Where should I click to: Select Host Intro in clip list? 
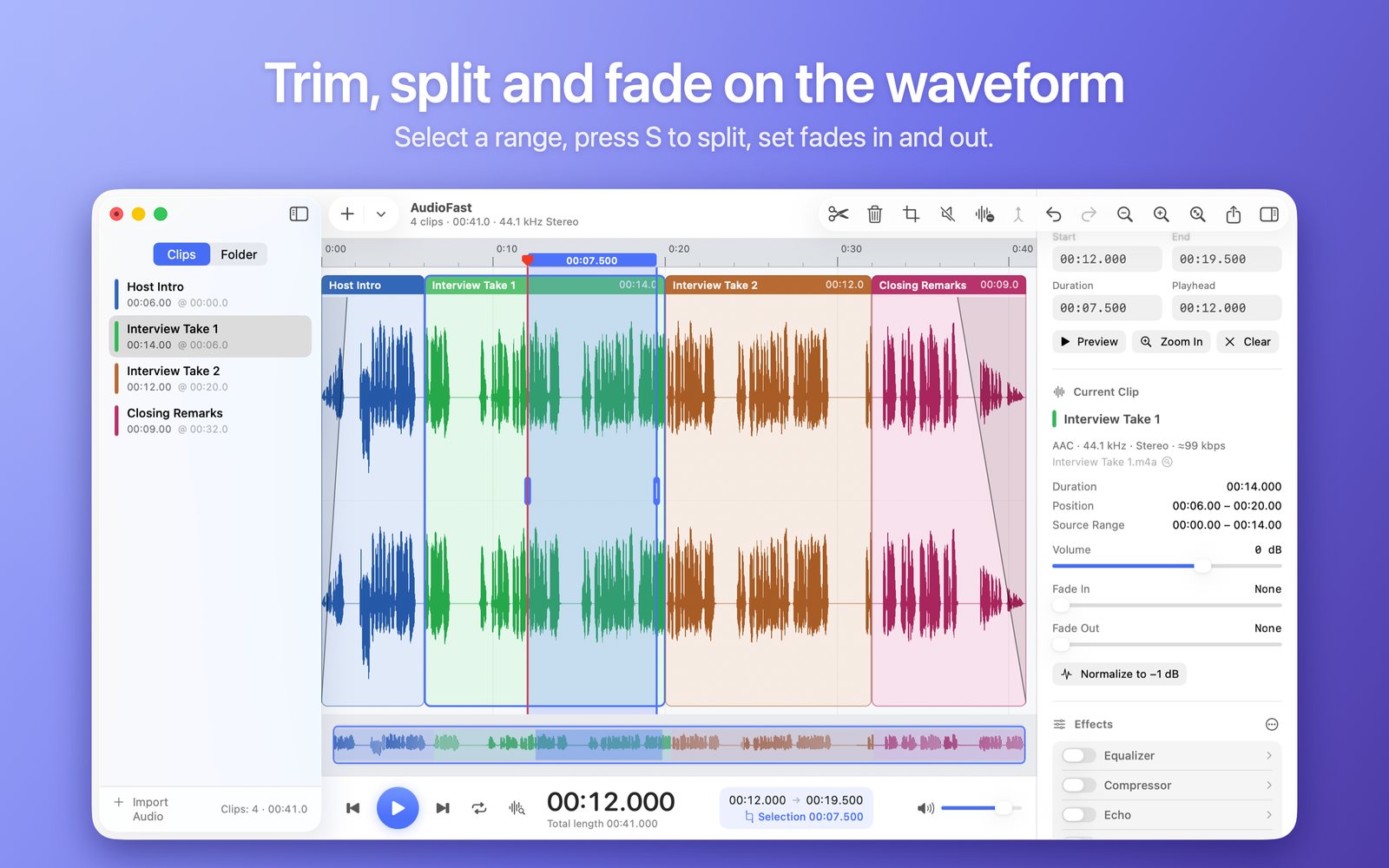[211, 294]
